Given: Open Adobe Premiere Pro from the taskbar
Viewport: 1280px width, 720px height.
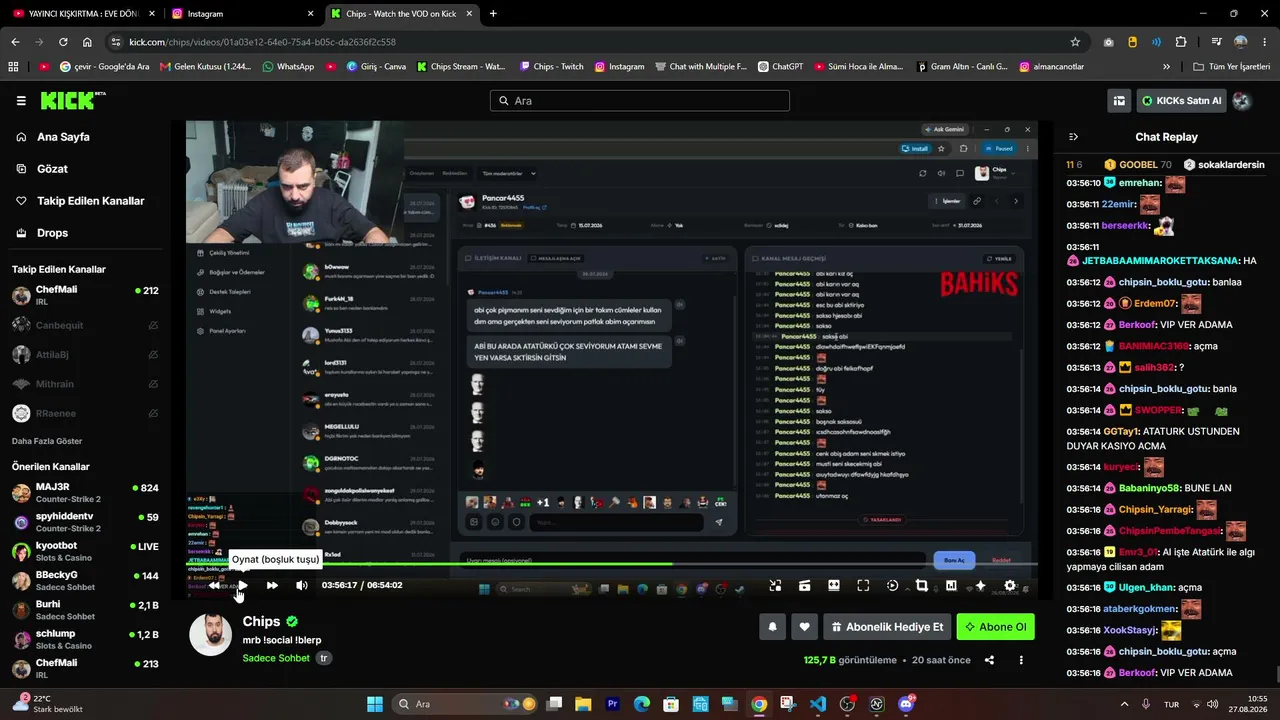Looking at the screenshot, I should pos(612,704).
